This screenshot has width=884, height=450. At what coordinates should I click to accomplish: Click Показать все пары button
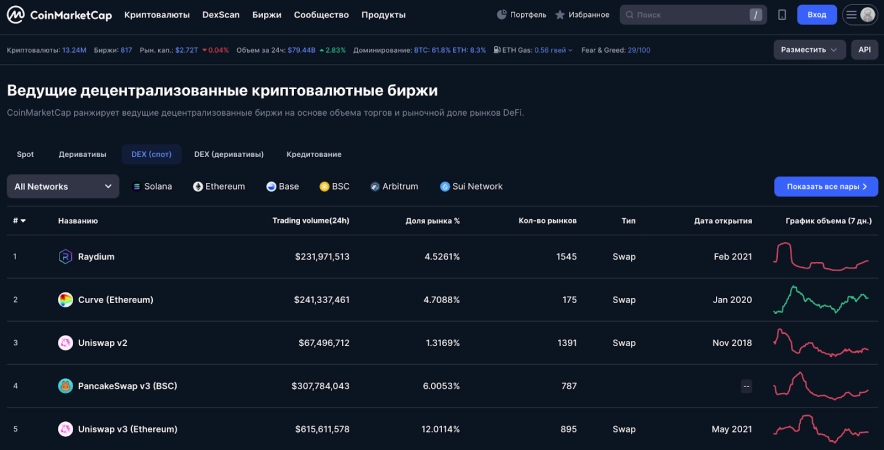825,187
